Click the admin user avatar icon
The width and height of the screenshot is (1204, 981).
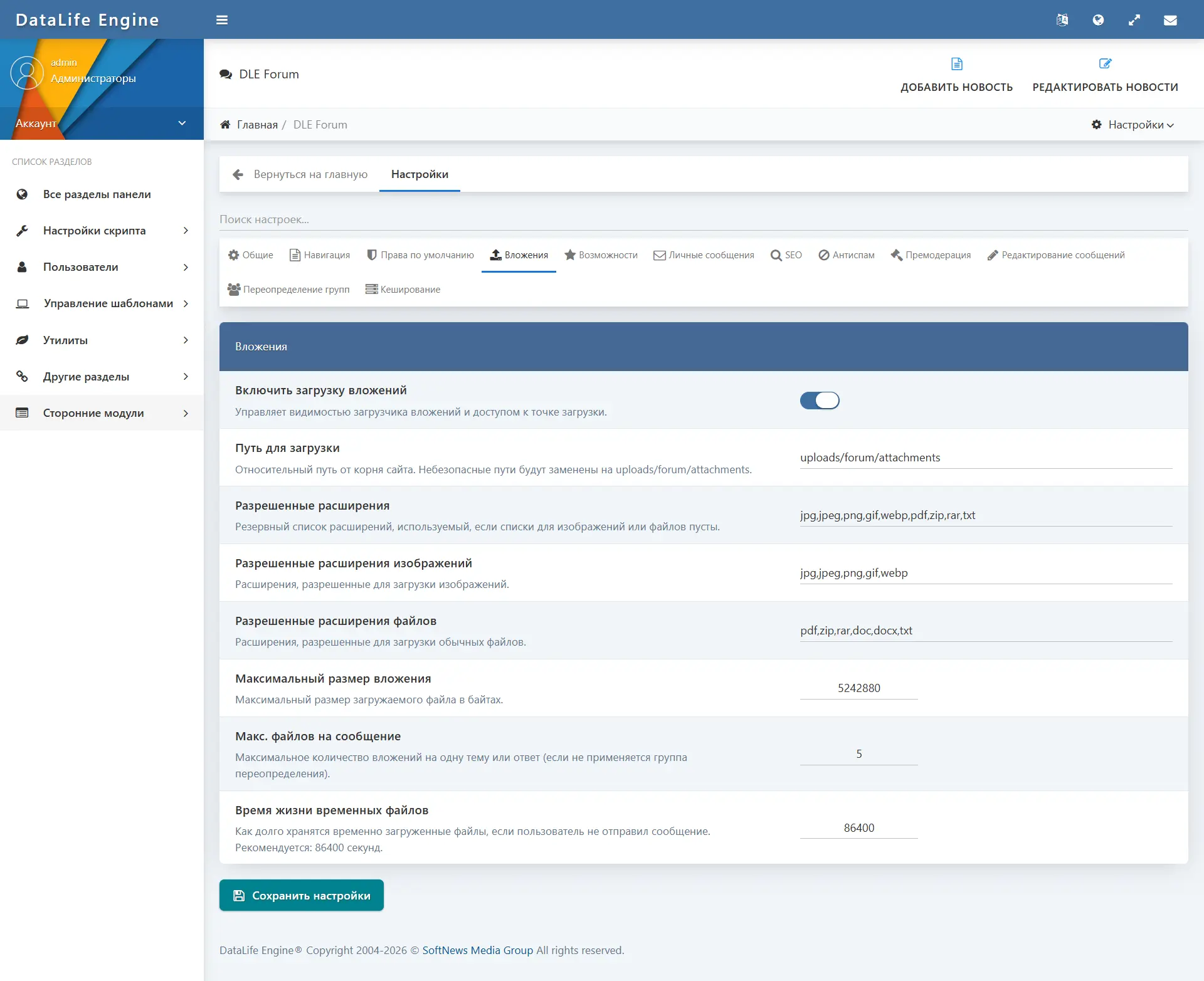(27, 73)
